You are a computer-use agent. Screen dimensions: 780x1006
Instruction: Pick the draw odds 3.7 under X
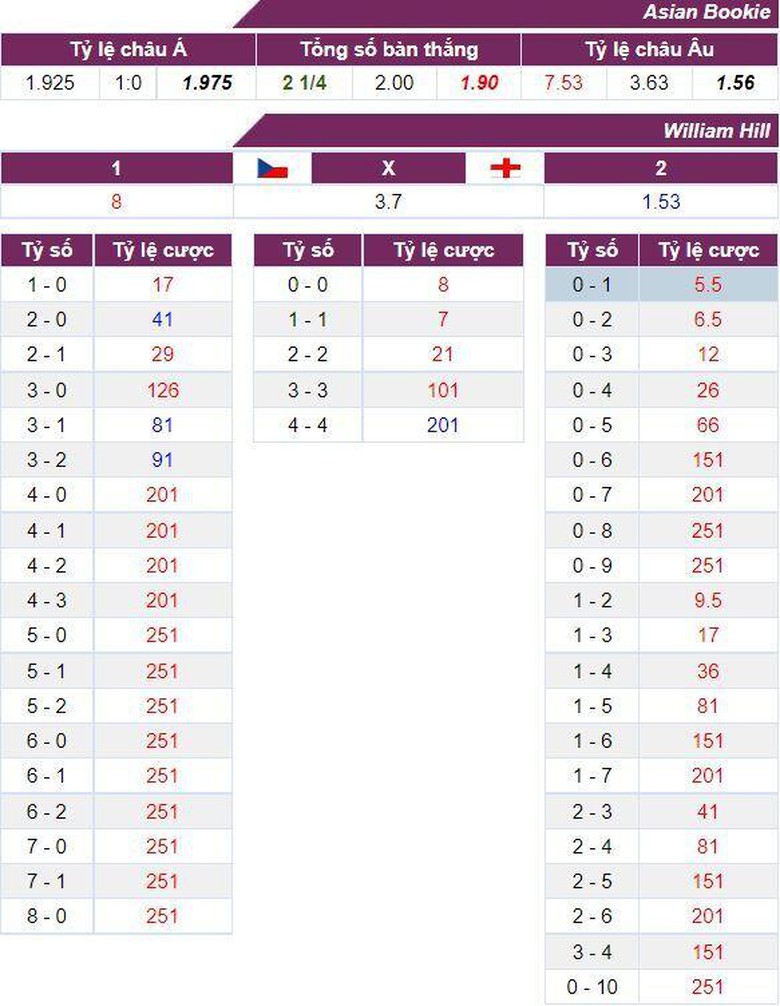388,202
